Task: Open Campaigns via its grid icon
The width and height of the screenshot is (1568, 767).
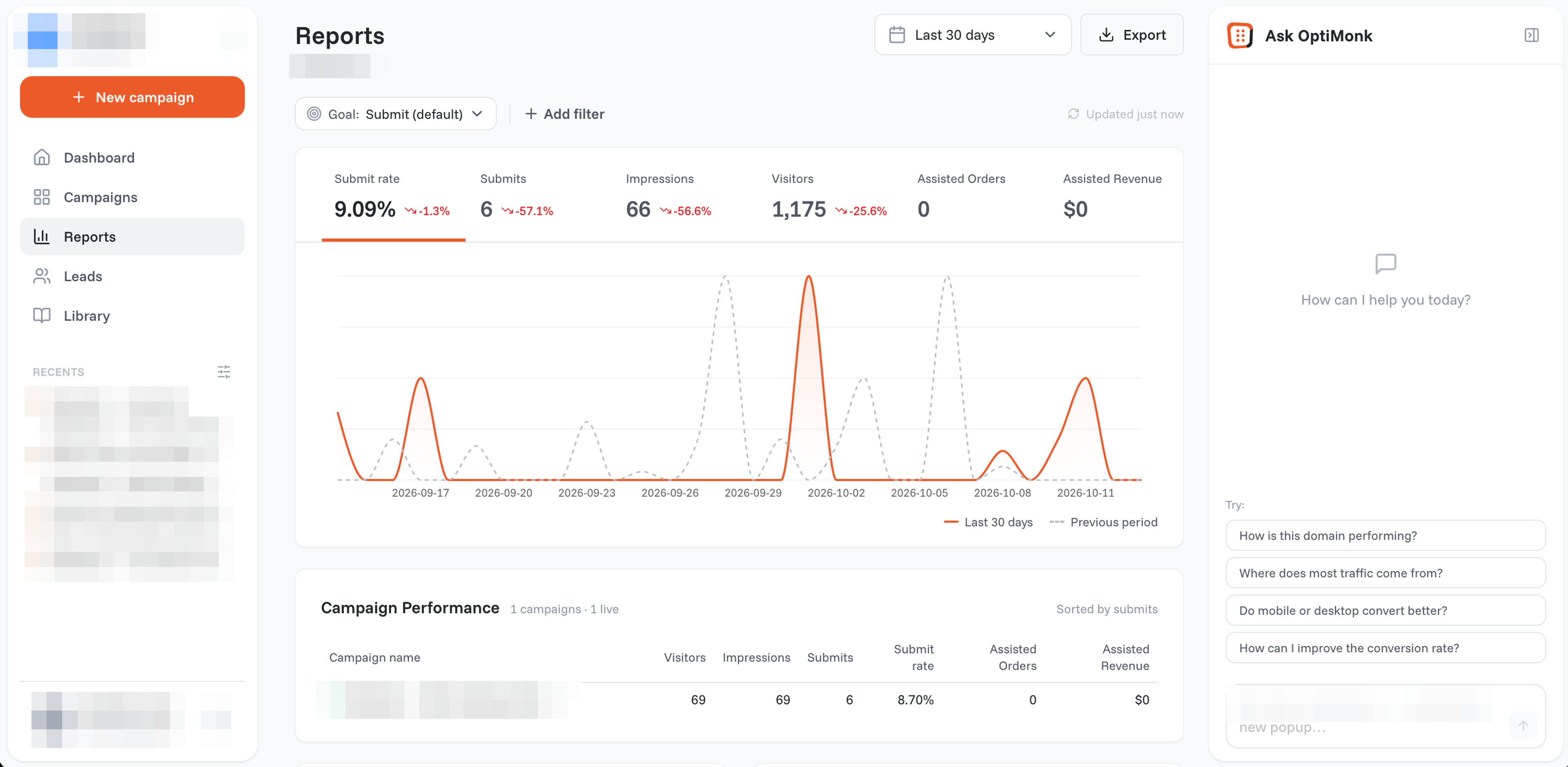Action: (41, 197)
